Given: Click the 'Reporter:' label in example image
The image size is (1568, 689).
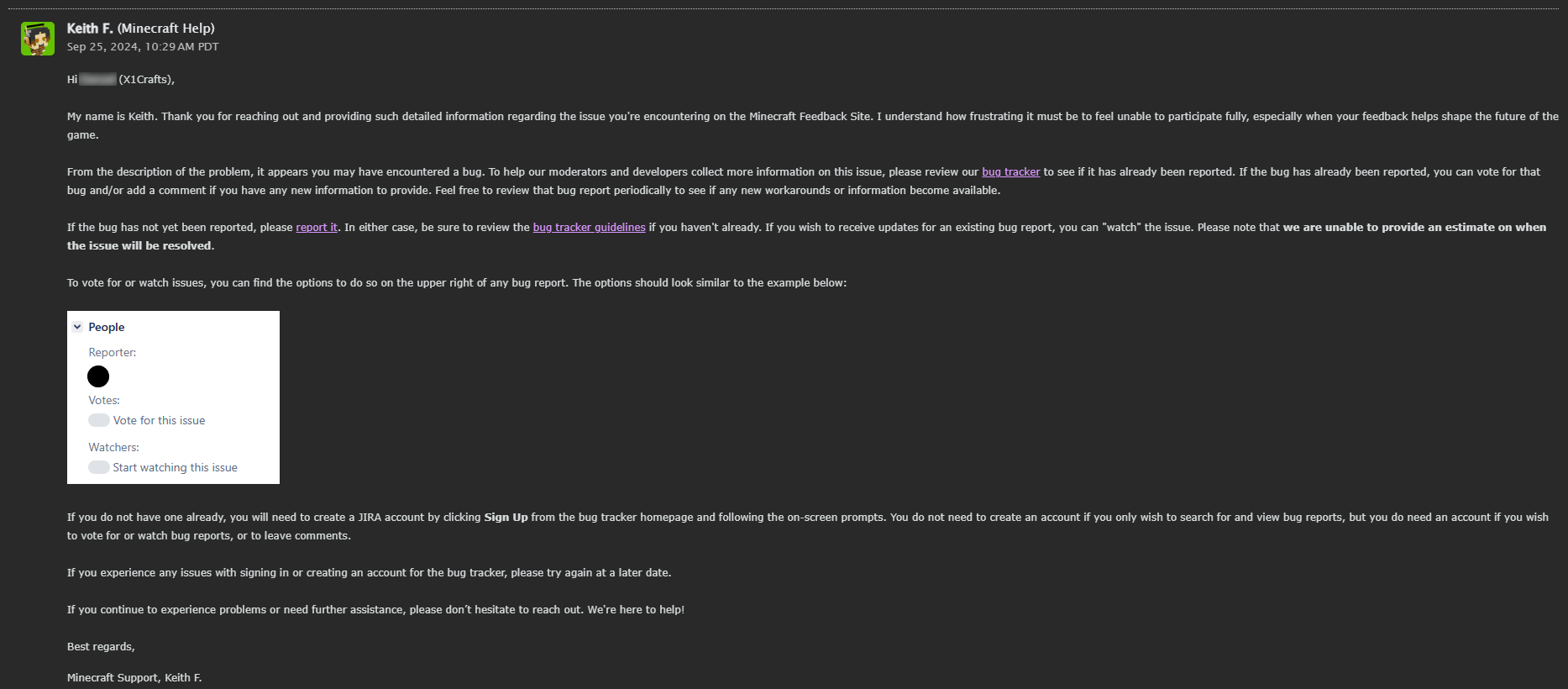Looking at the screenshot, I should [113, 353].
